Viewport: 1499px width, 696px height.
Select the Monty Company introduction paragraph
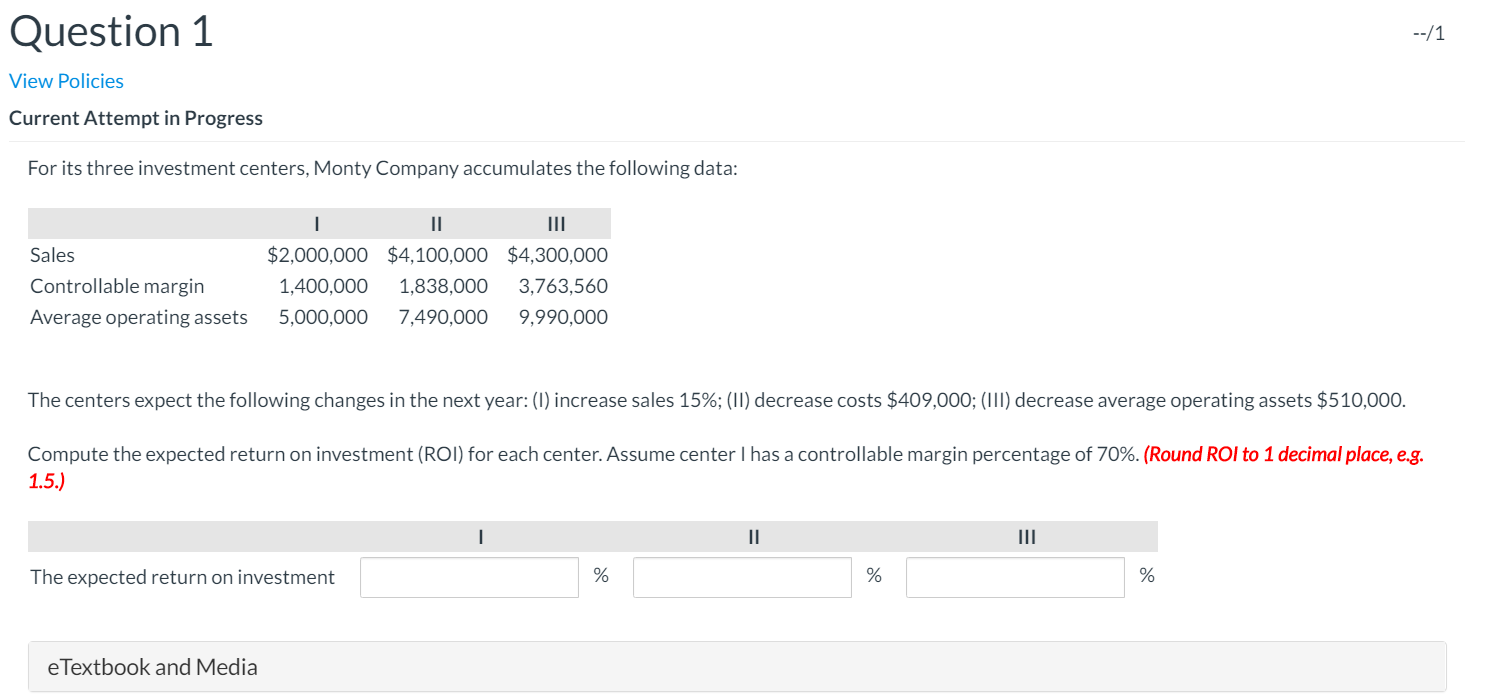(x=383, y=167)
